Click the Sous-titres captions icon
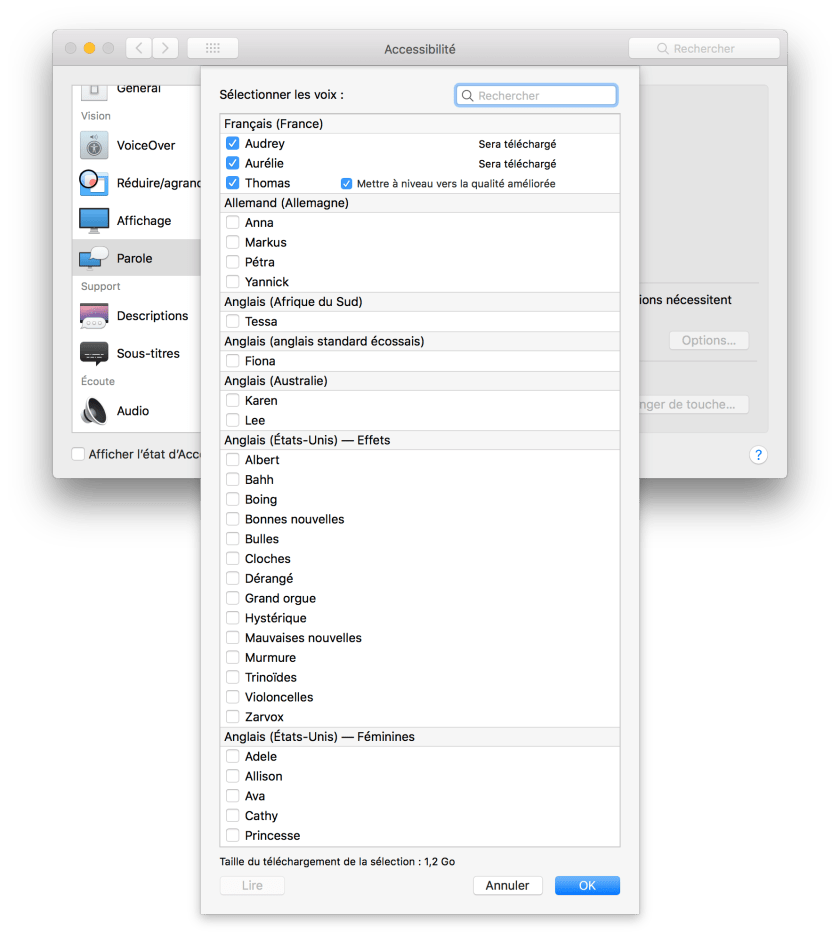 coord(94,354)
